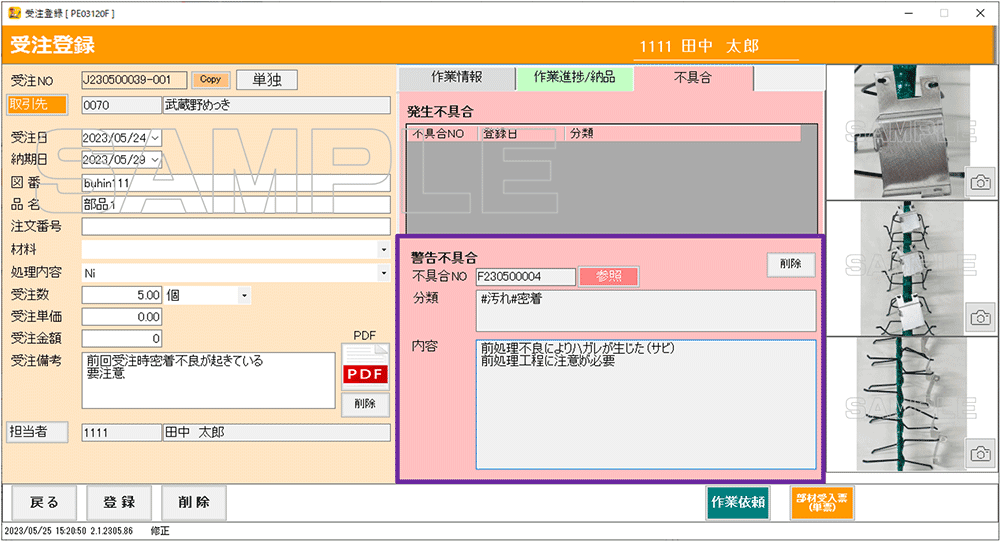Click the 登録日 column header
This screenshot has width=1000, height=541.
(x=521, y=134)
